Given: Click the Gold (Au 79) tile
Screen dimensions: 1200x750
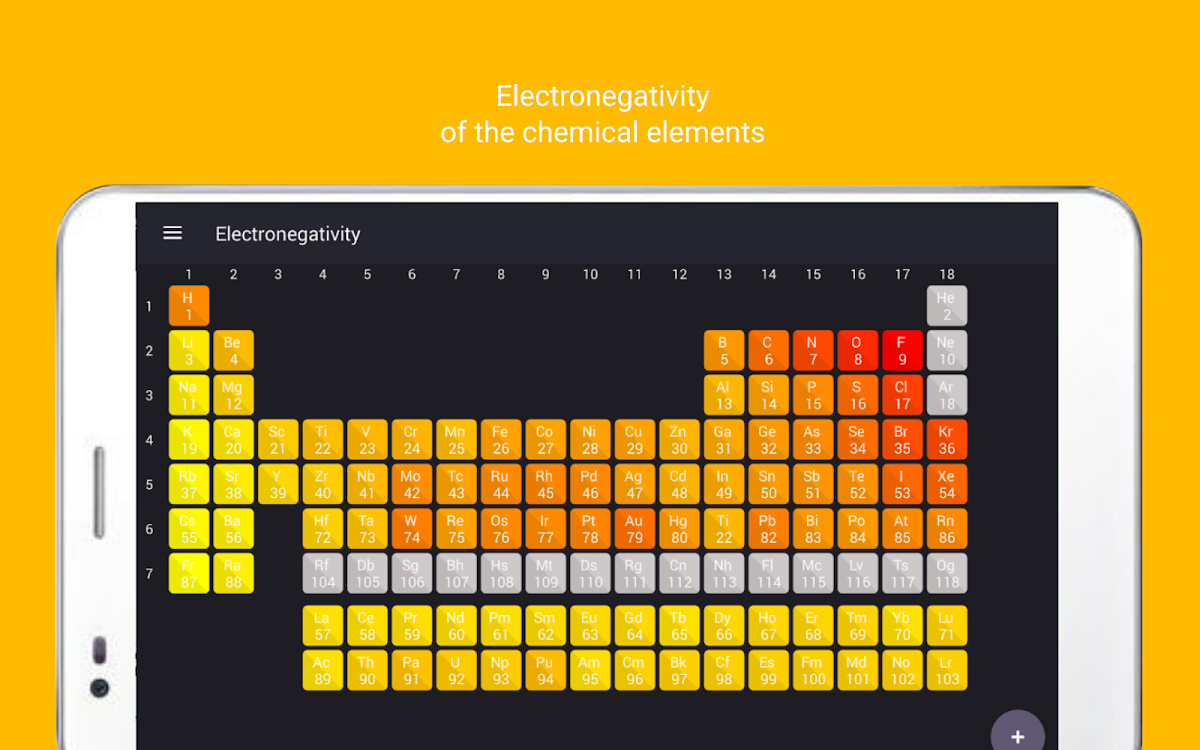Looking at the screenshot, I should coord(634,529).
